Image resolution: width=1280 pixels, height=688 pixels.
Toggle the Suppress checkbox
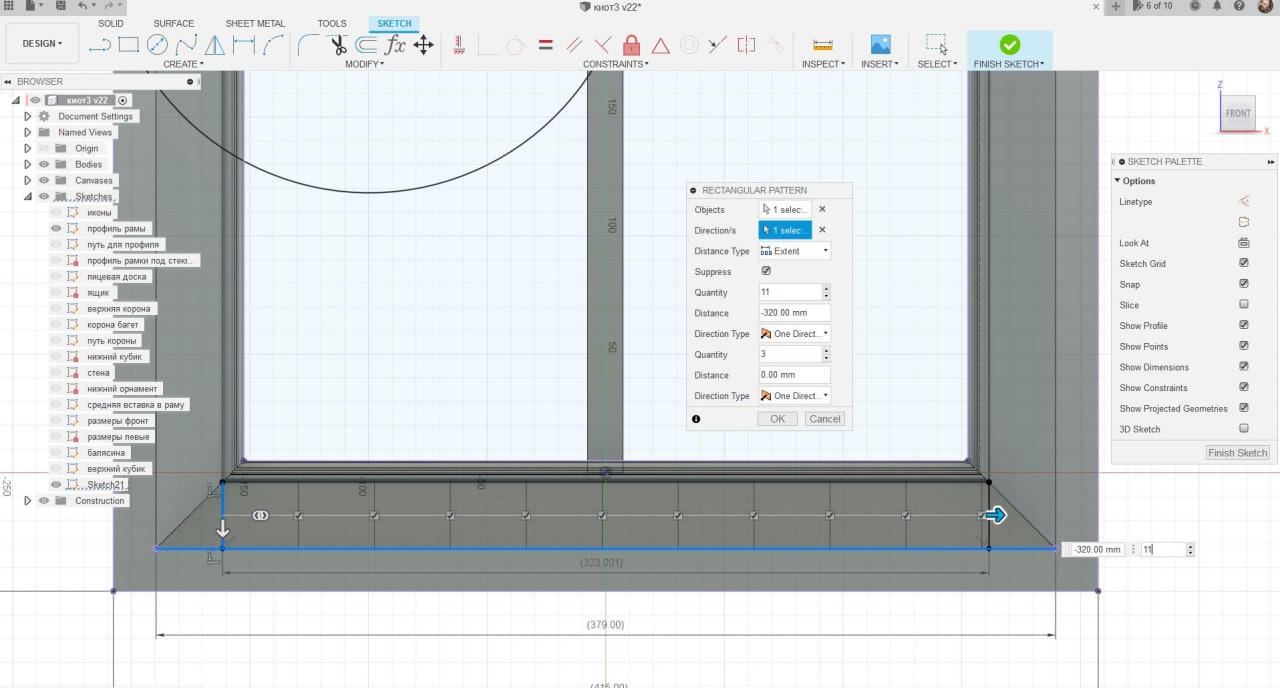pyautogui.click(x=766, y=271)
